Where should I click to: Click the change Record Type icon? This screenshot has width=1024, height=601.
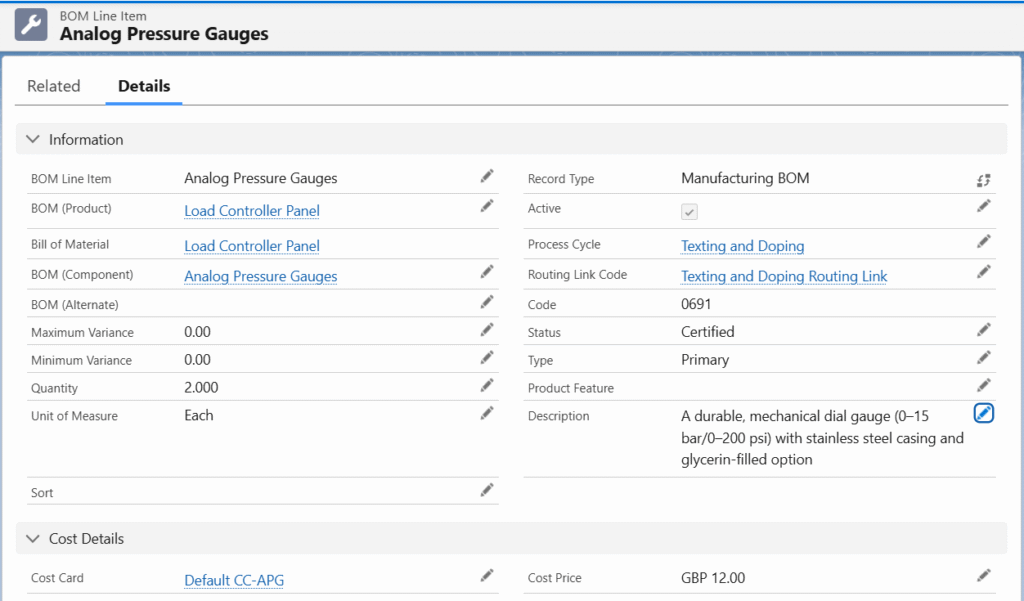tap(983, 180)
